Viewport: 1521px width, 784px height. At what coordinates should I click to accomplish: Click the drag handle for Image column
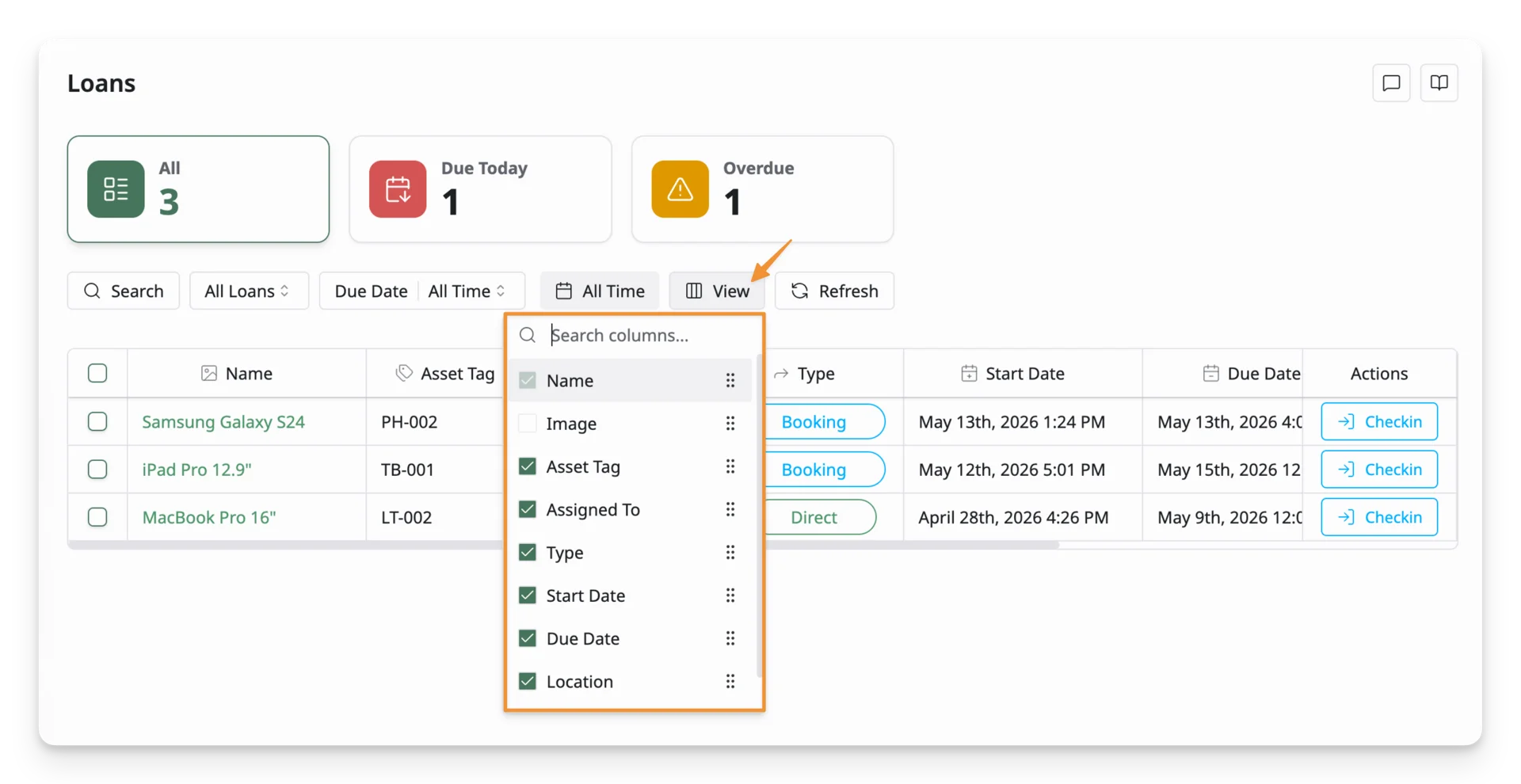click(730, 424)
